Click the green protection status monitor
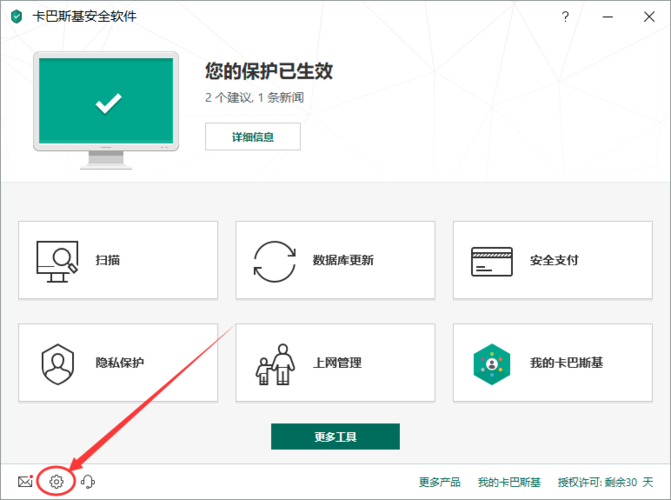The height and width of the screenshot is (500, 671). 106,110
